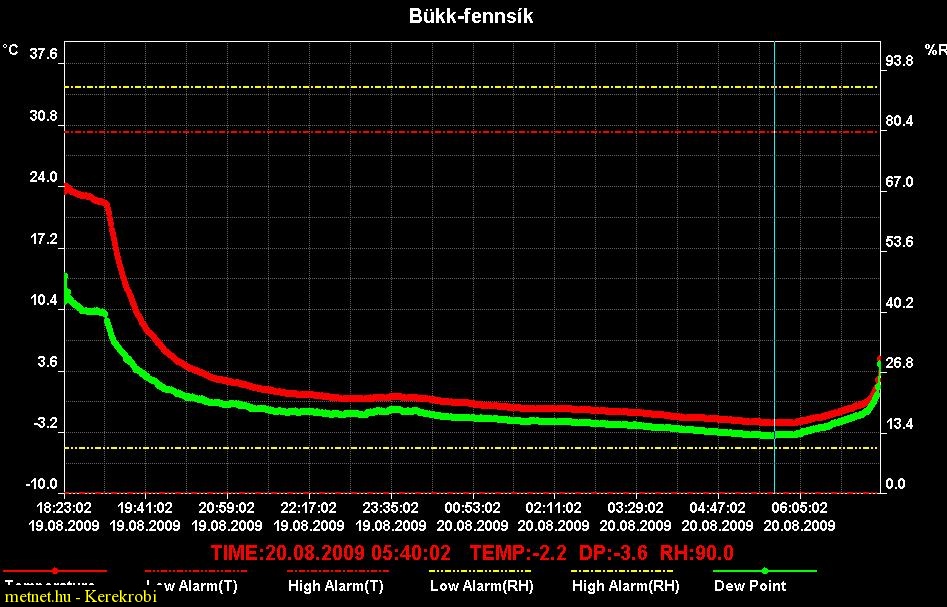Click the cyan vertical cursor line on chart
The height and width of the screenshot is (607, 947).
pos(775,250)
